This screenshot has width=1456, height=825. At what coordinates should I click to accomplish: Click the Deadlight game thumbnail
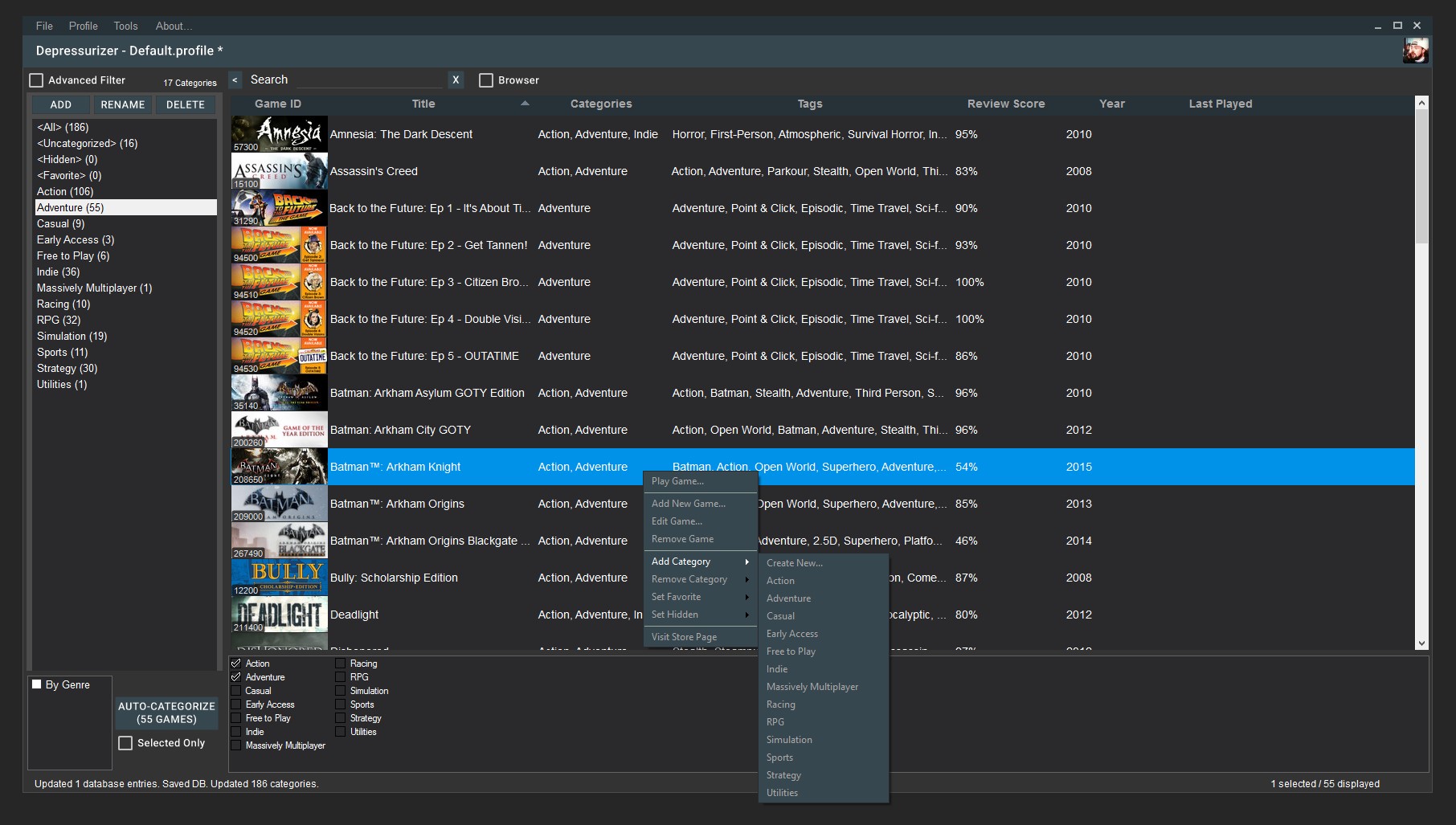[279, 615]
